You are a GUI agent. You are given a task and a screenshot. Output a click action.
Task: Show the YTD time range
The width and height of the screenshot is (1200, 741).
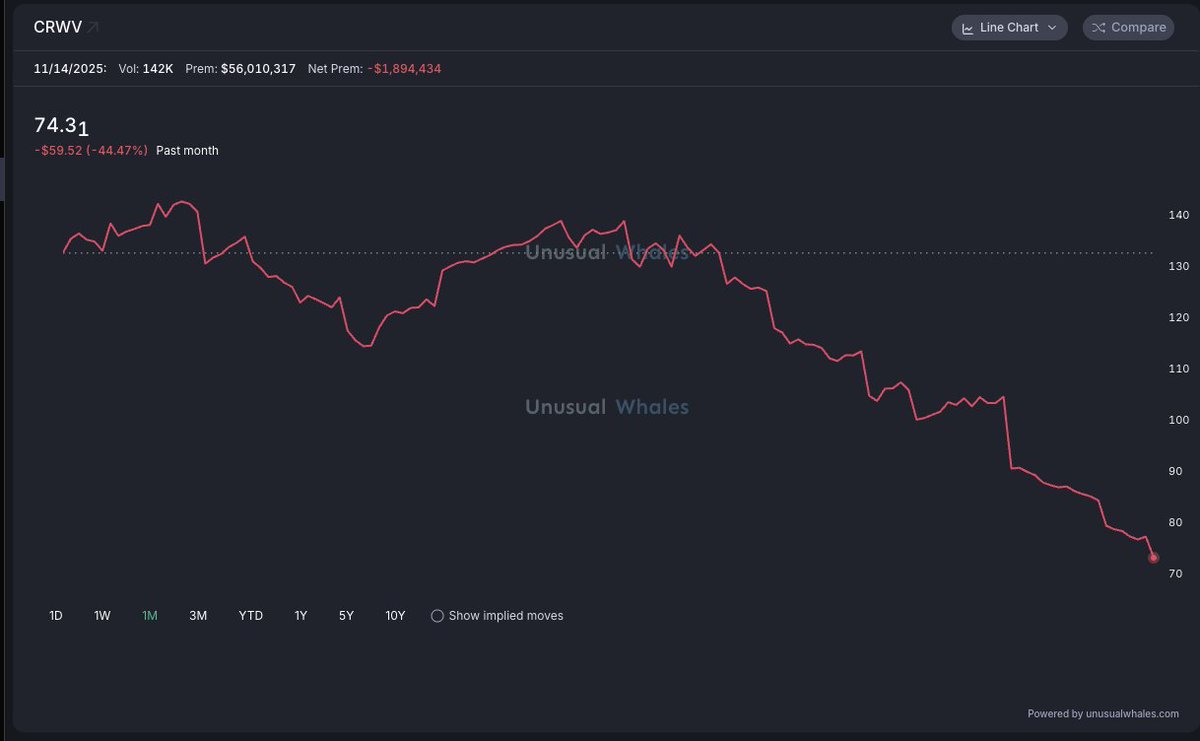(250, 616)
